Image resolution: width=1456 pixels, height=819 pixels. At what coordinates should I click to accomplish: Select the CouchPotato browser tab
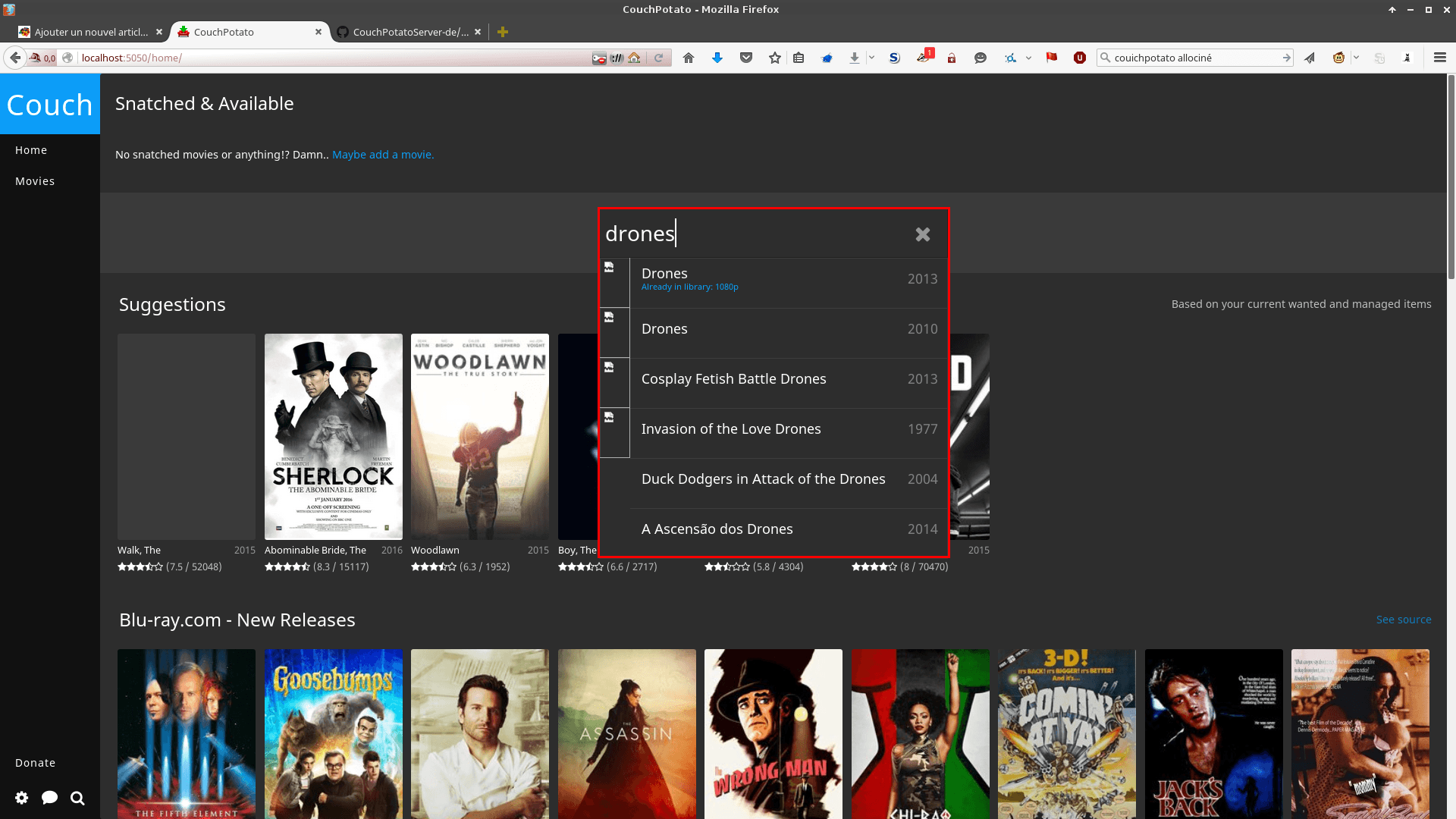[x=250, y=32]
